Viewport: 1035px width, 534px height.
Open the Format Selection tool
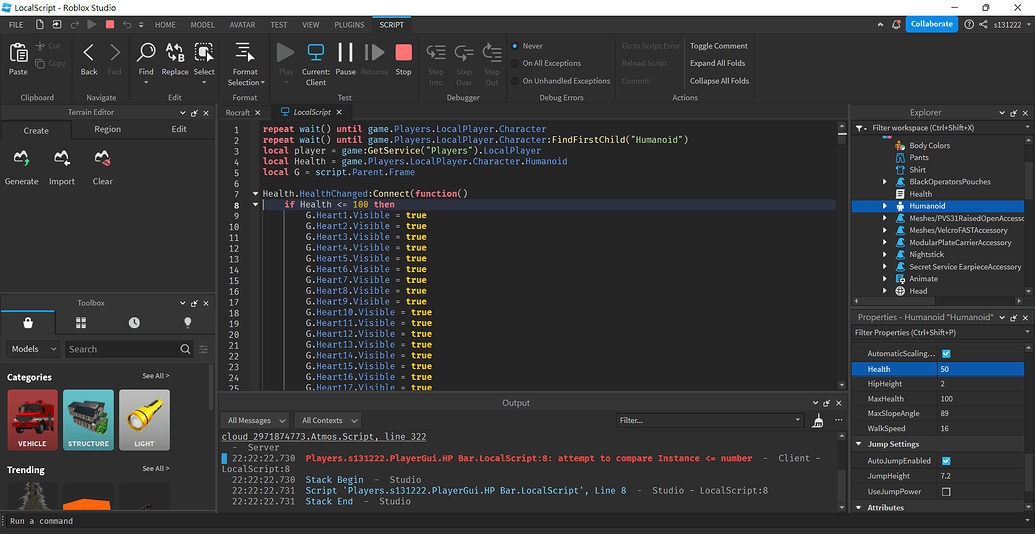click(245, 53)
